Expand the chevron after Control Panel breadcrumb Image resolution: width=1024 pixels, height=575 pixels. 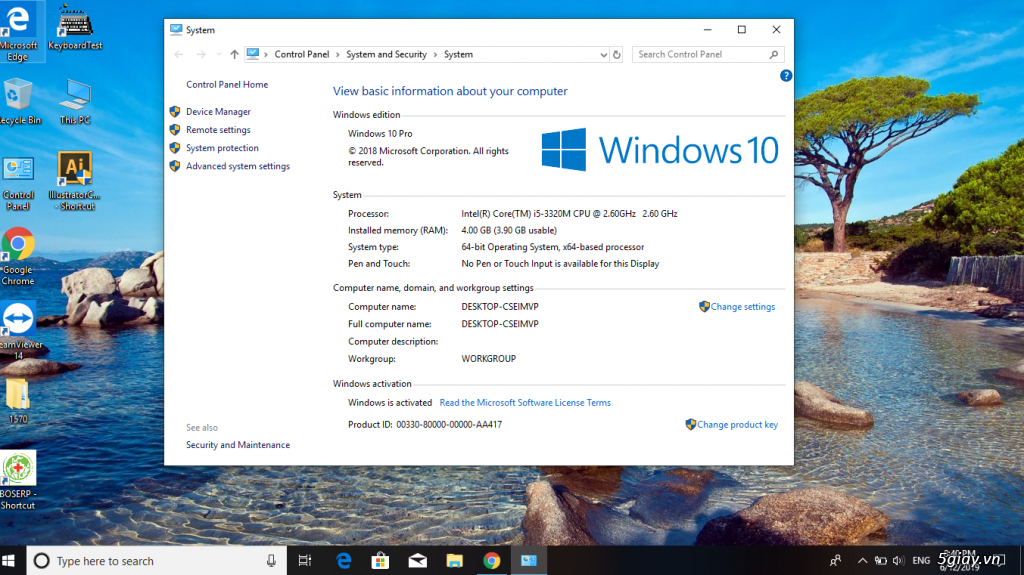(x=338, y=55)
